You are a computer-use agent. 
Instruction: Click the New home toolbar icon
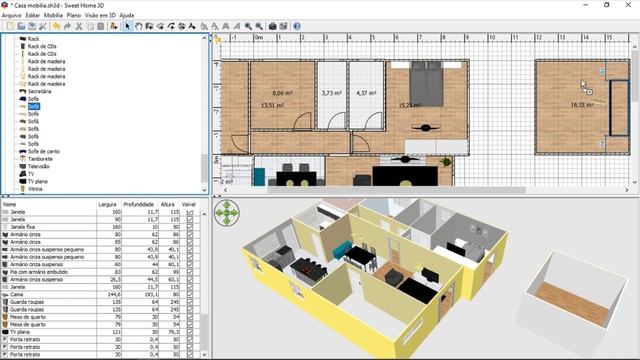point(10,26)
